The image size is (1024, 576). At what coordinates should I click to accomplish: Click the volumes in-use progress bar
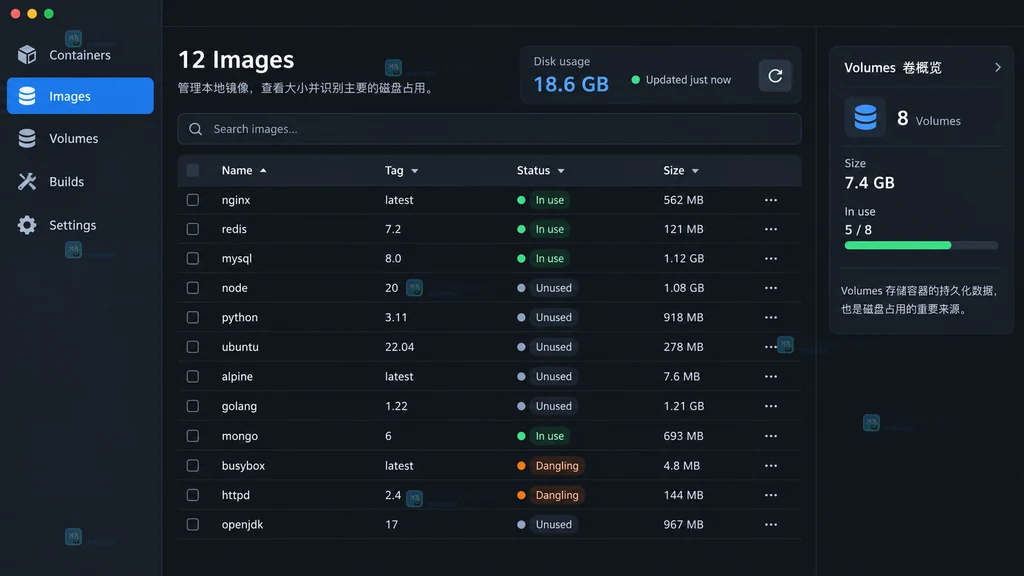click(921, 246)
